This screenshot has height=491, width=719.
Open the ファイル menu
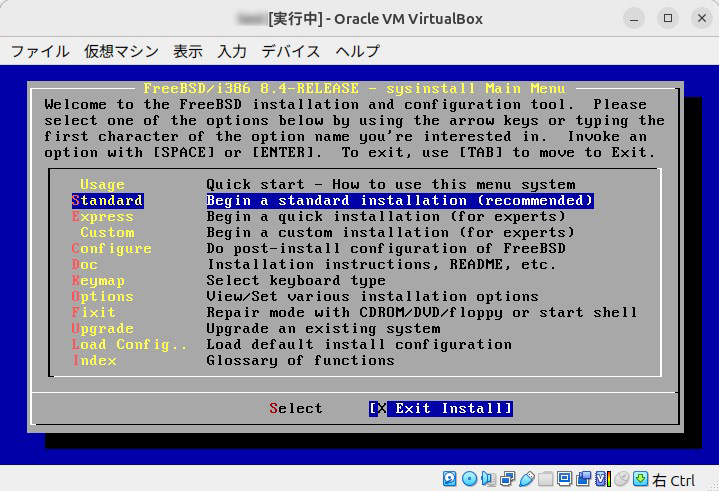pos(40,51)
